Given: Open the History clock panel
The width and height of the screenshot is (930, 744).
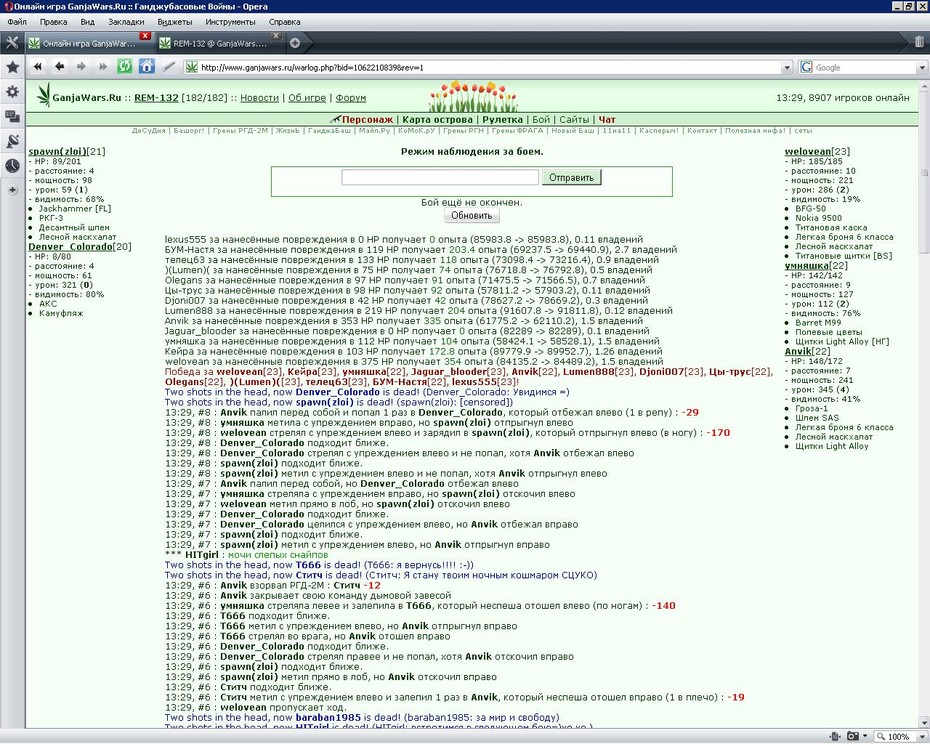Looking at the screenshot, I should 12,166.
